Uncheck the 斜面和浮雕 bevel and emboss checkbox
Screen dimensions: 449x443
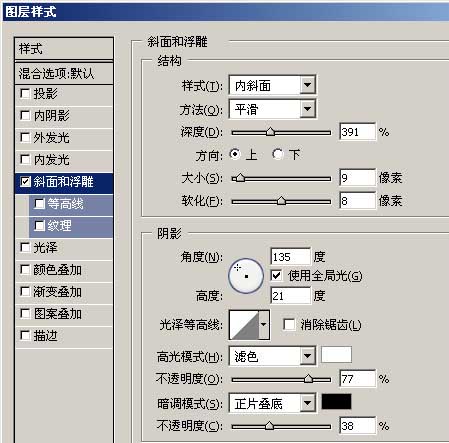[x=25, y=182]
